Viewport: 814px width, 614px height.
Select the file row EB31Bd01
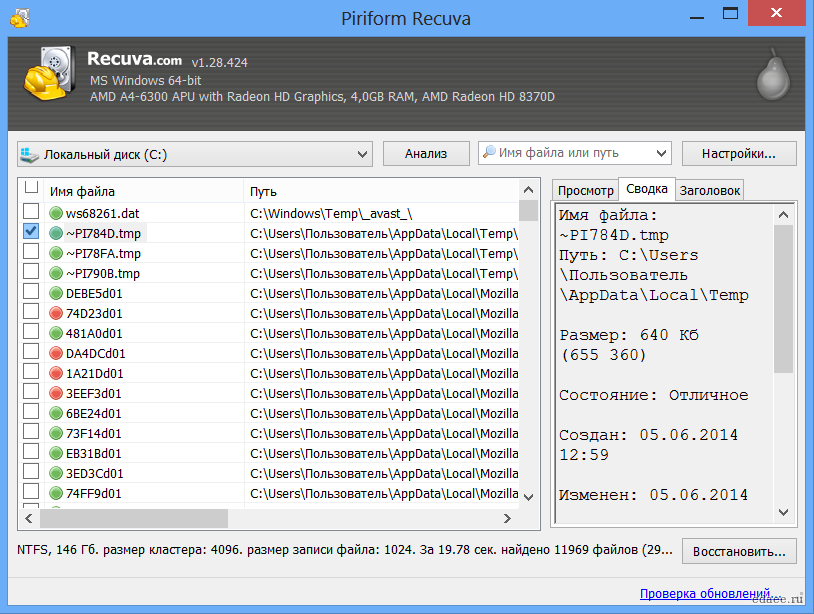pos(270,453)
